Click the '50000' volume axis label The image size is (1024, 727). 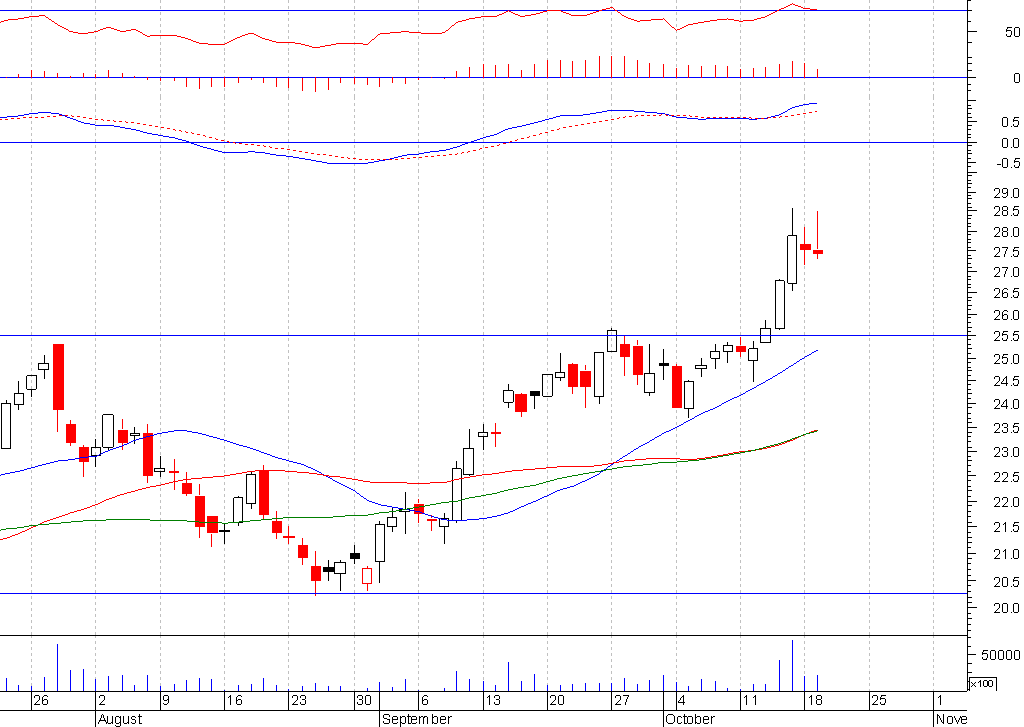(x=1000, y=655)
